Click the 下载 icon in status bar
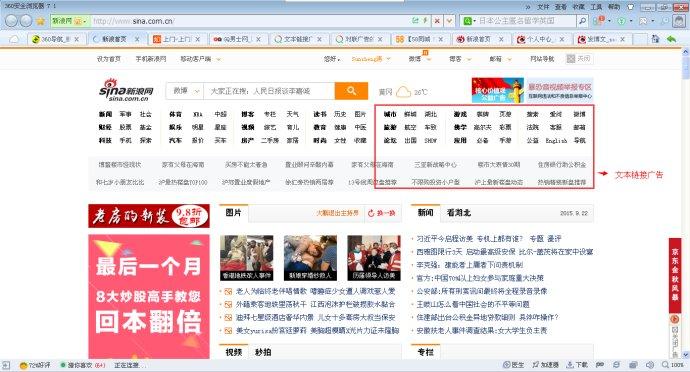The image size is (690, 372). coord(577,365)
